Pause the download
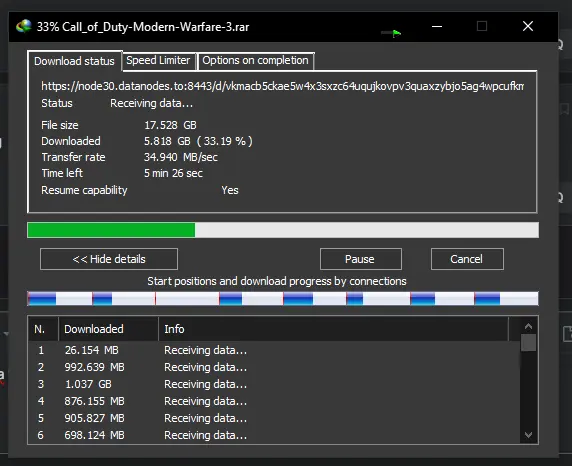The image size is (572, 466). (360, 259)
